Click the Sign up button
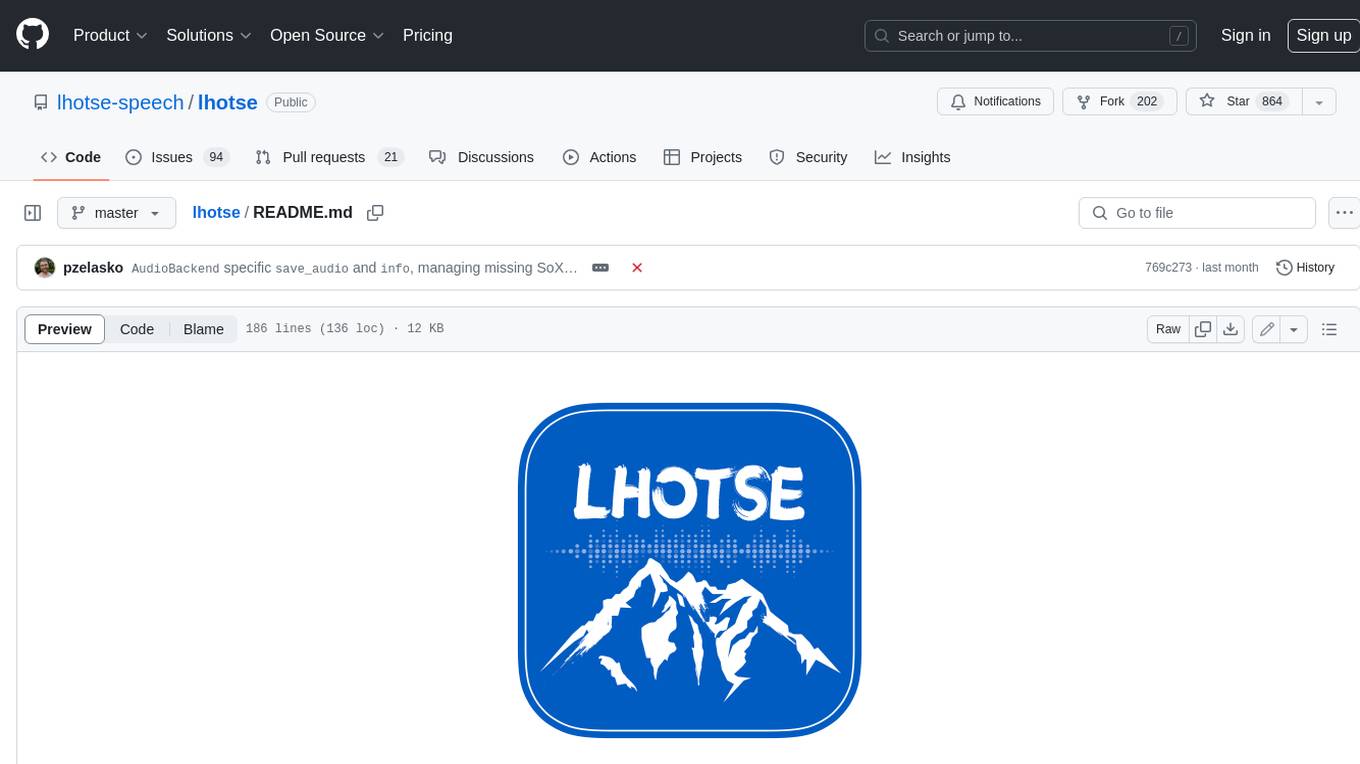This screenshot has width=1360, height=764. pyautogui.click(x=1323, y=35)
